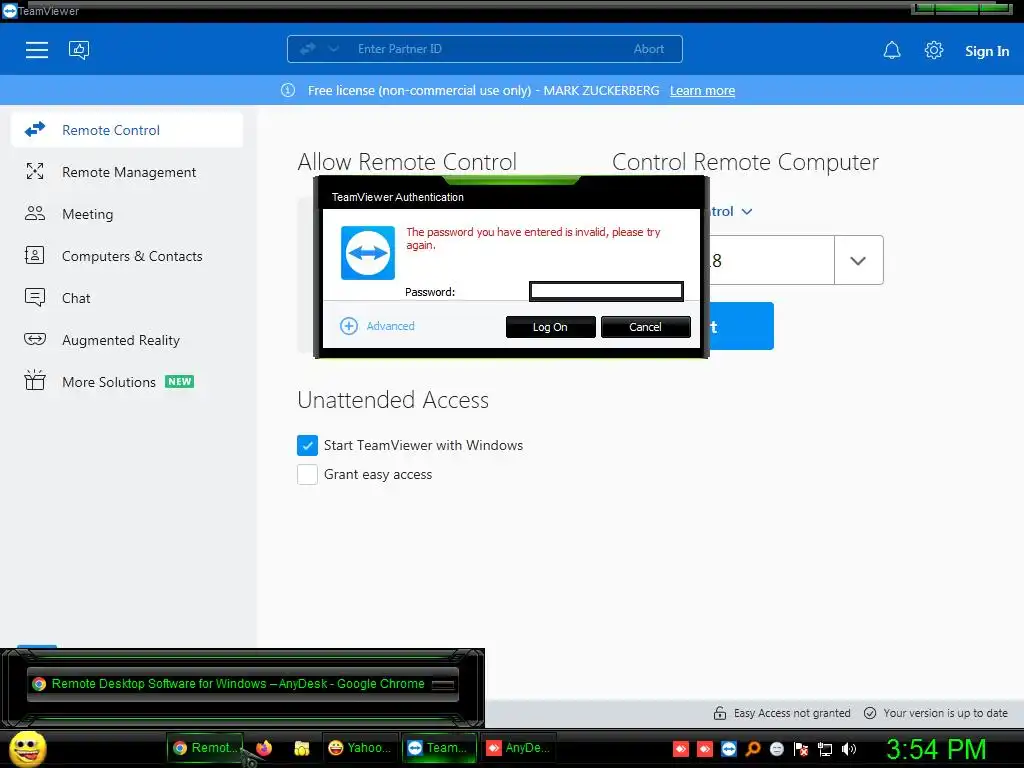The width and height of the screenshot is (1024, 768).
Task: Open Augmented Reality in the sidebar
Action: (x=127, y=340)
